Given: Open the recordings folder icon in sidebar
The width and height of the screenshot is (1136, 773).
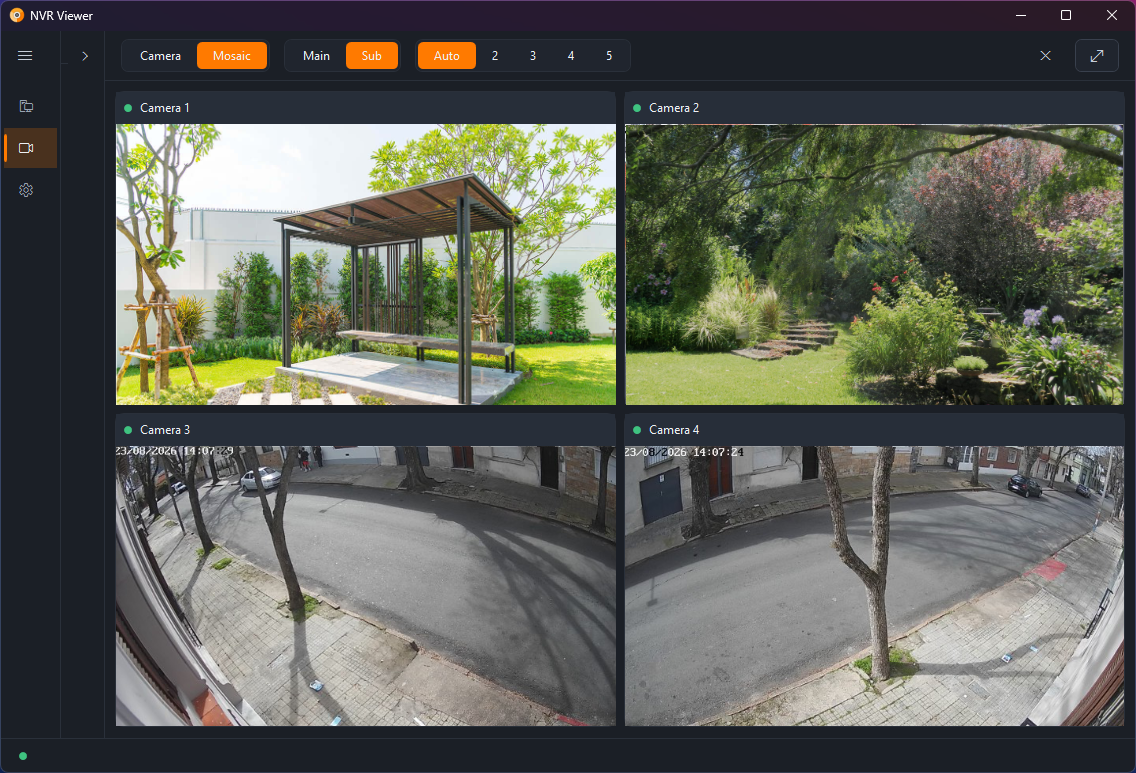Looking at the screenshot, I should 26,106.
